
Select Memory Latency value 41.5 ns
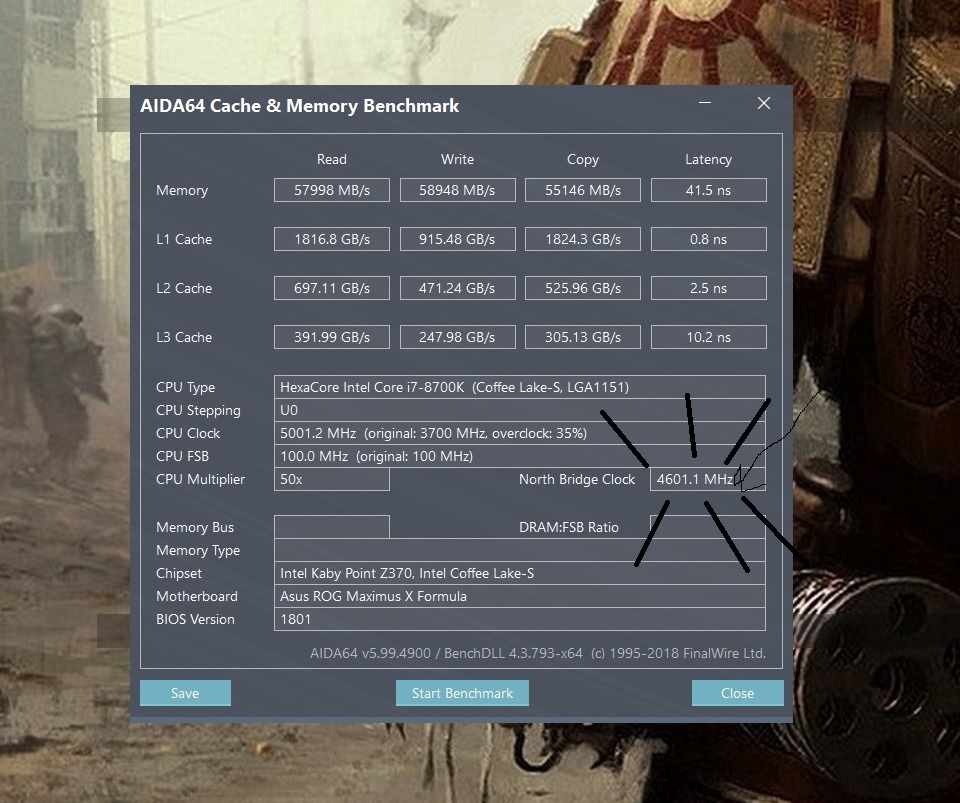(x=708, y=190)
